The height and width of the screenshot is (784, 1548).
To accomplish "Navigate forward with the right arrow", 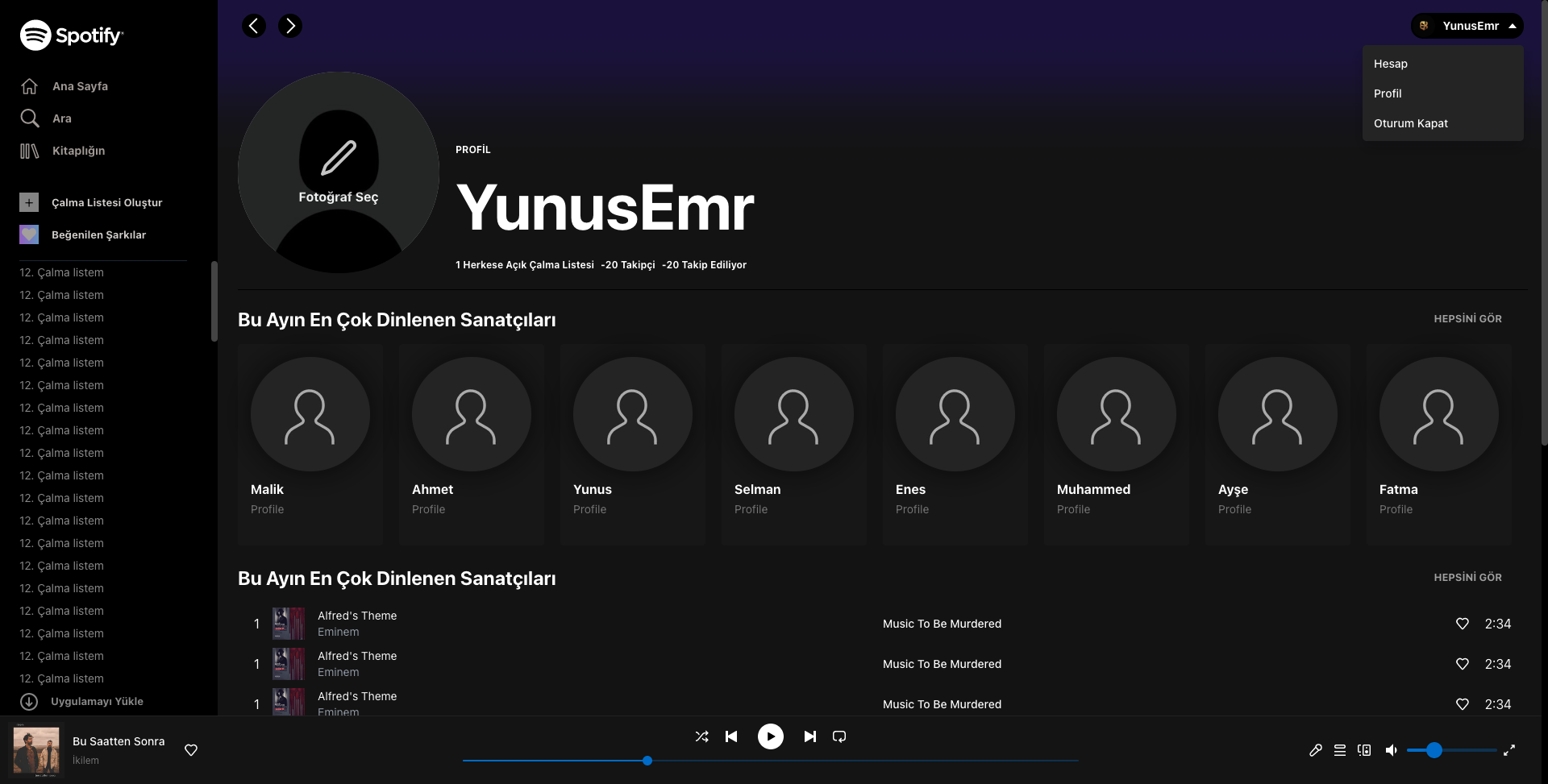I will [x=290, y=26].
